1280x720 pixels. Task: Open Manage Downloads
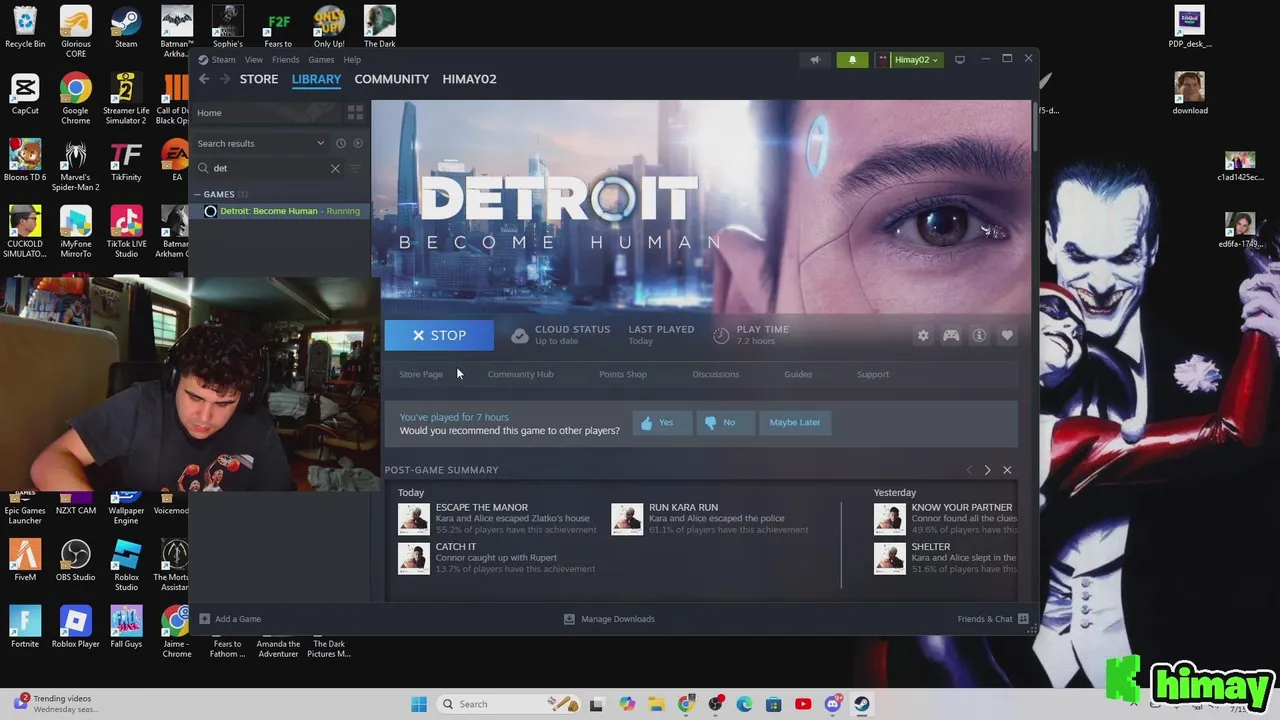click(x=609, y=619)
